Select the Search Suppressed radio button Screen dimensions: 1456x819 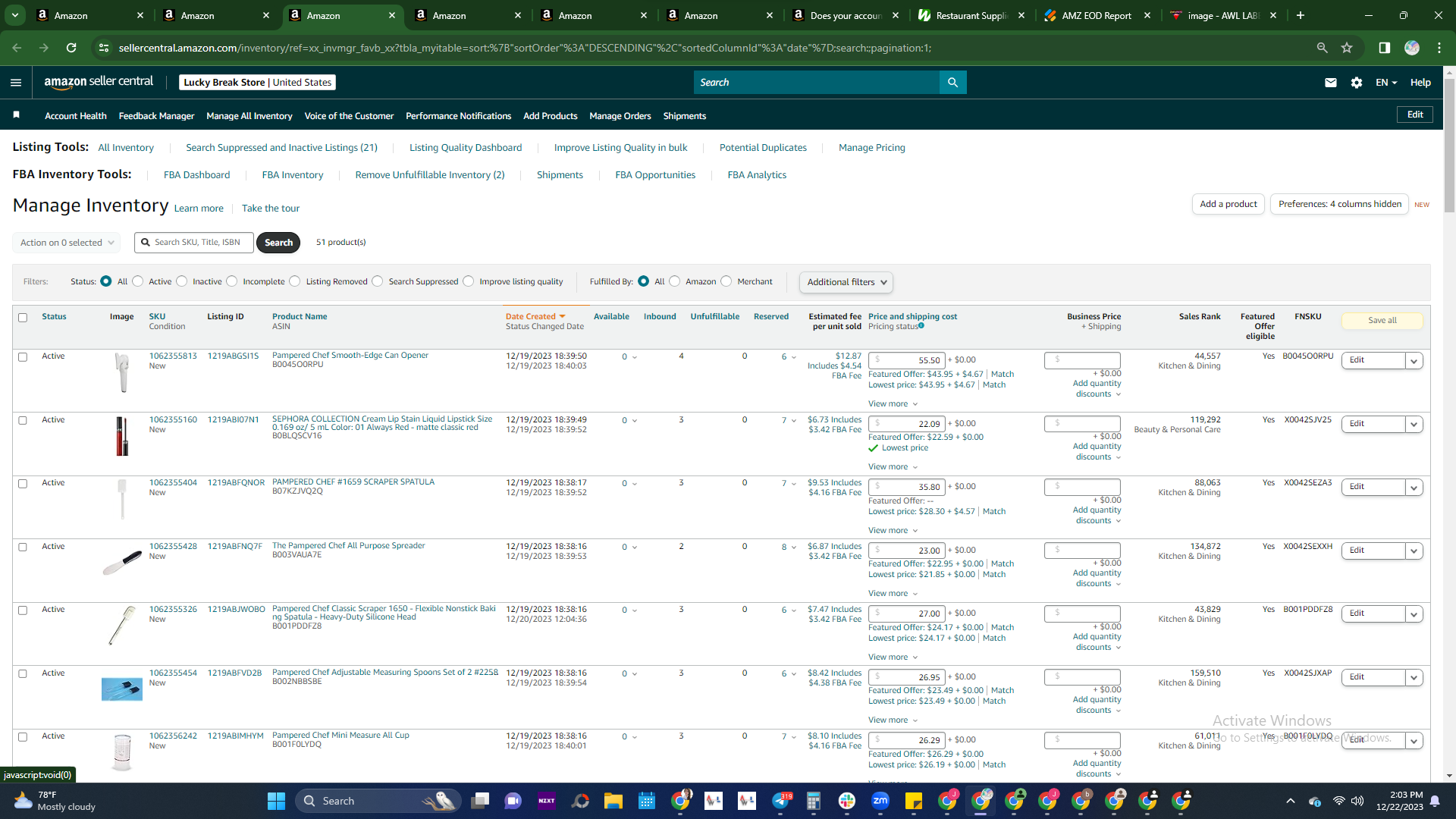click(x=378, y=281)
